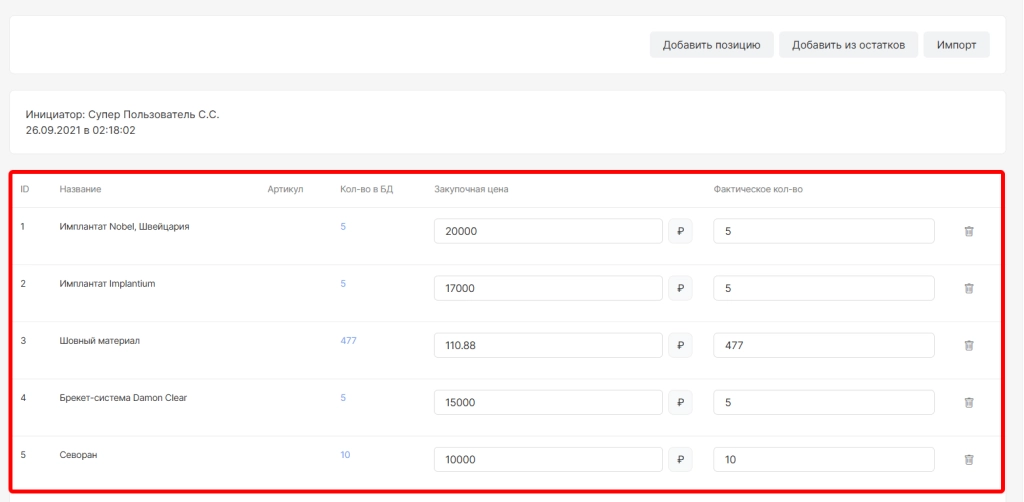Click trash icon for Шовный материал
Image resolution: width=1024 pixels, height=502 pixels.
[968, 345]
